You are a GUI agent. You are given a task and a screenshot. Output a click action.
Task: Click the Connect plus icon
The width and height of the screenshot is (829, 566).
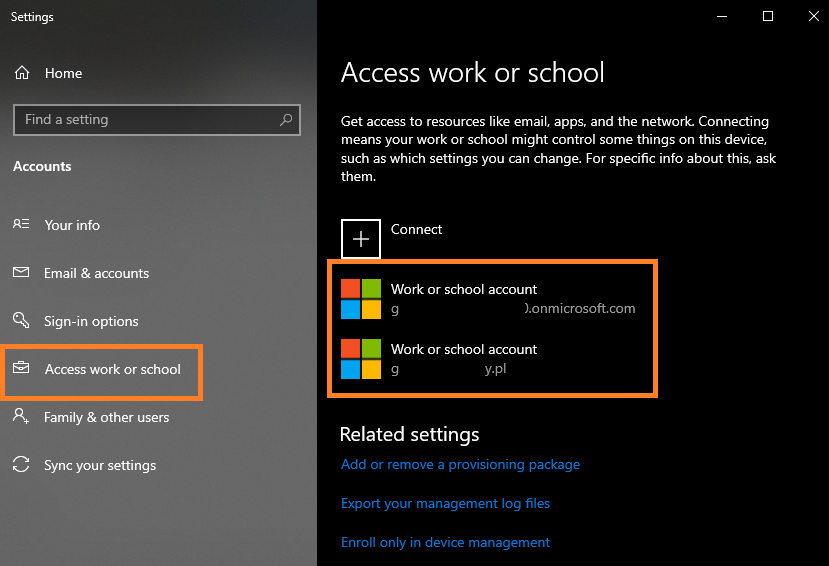coord(361,239)
